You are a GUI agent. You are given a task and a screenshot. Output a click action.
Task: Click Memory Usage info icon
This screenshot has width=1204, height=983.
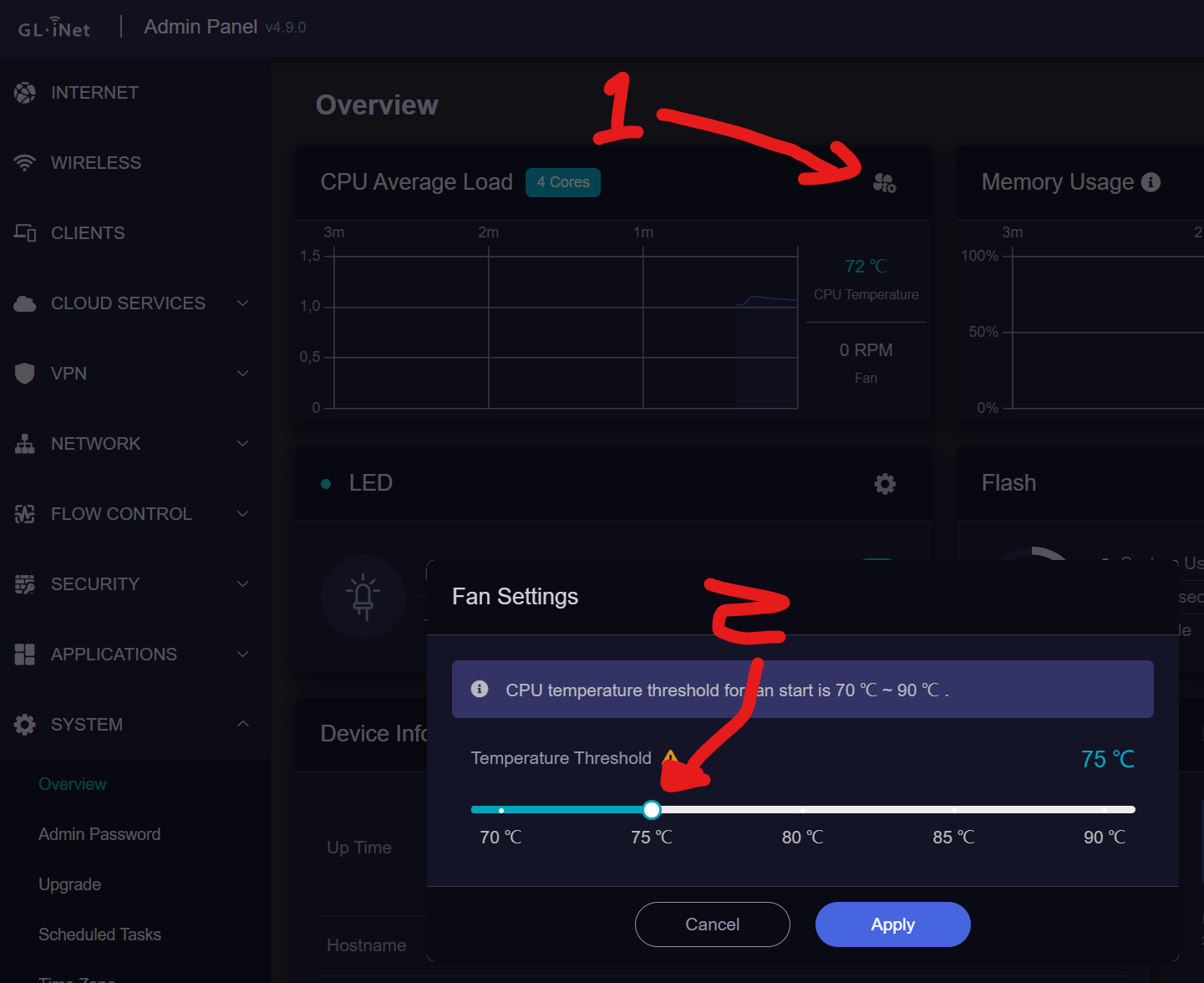[1151, 182]
